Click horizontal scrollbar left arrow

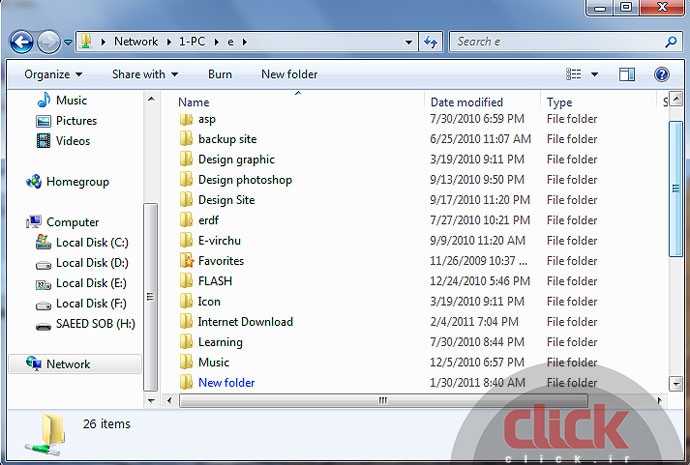[169, 401]
